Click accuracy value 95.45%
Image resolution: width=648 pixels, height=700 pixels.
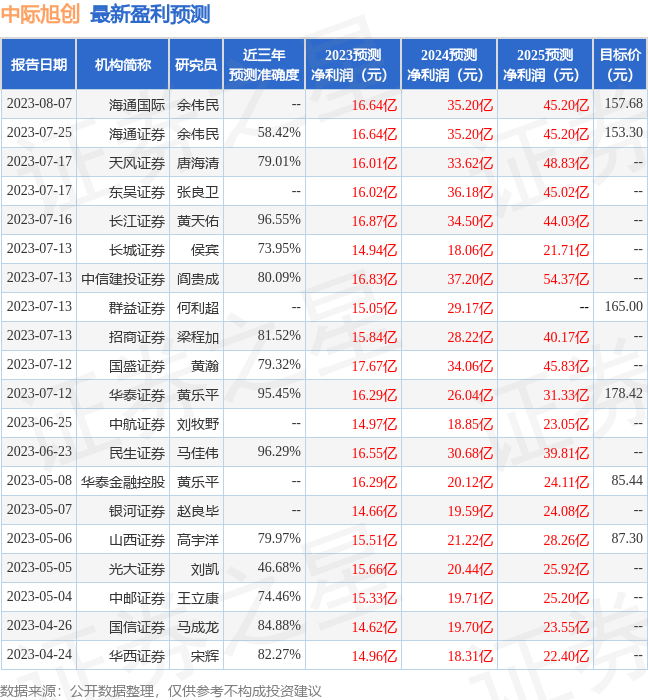[x=279, y=394]
